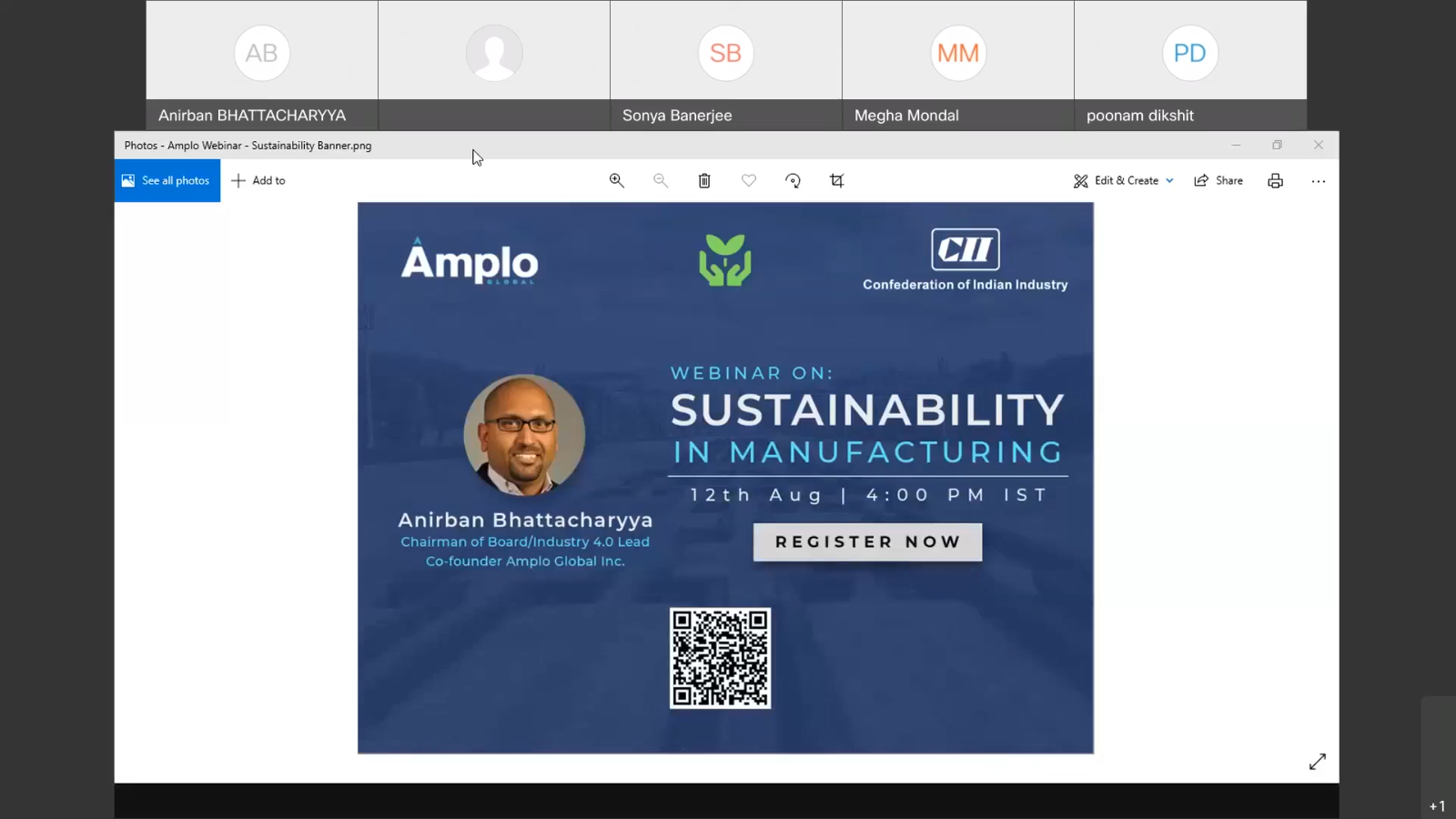Click the Photos window title text
Screen dimensions: 1456x819
[x=248, y=146]
